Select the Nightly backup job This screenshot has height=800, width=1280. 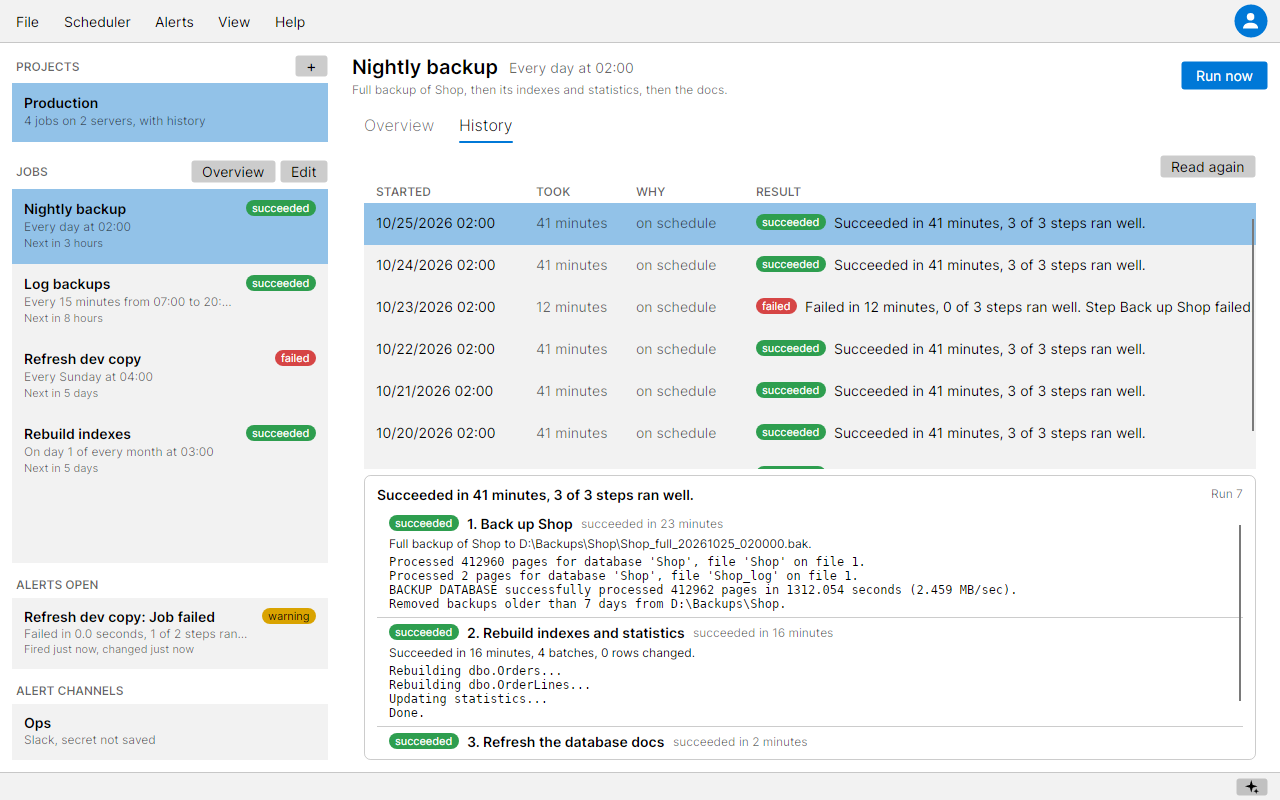tap(170, 226)
